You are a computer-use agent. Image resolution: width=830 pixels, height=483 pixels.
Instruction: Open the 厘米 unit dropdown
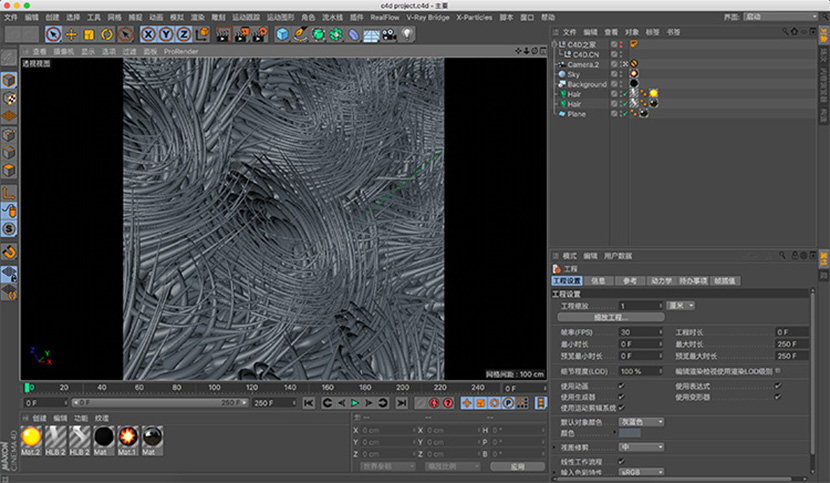(682, 305)
